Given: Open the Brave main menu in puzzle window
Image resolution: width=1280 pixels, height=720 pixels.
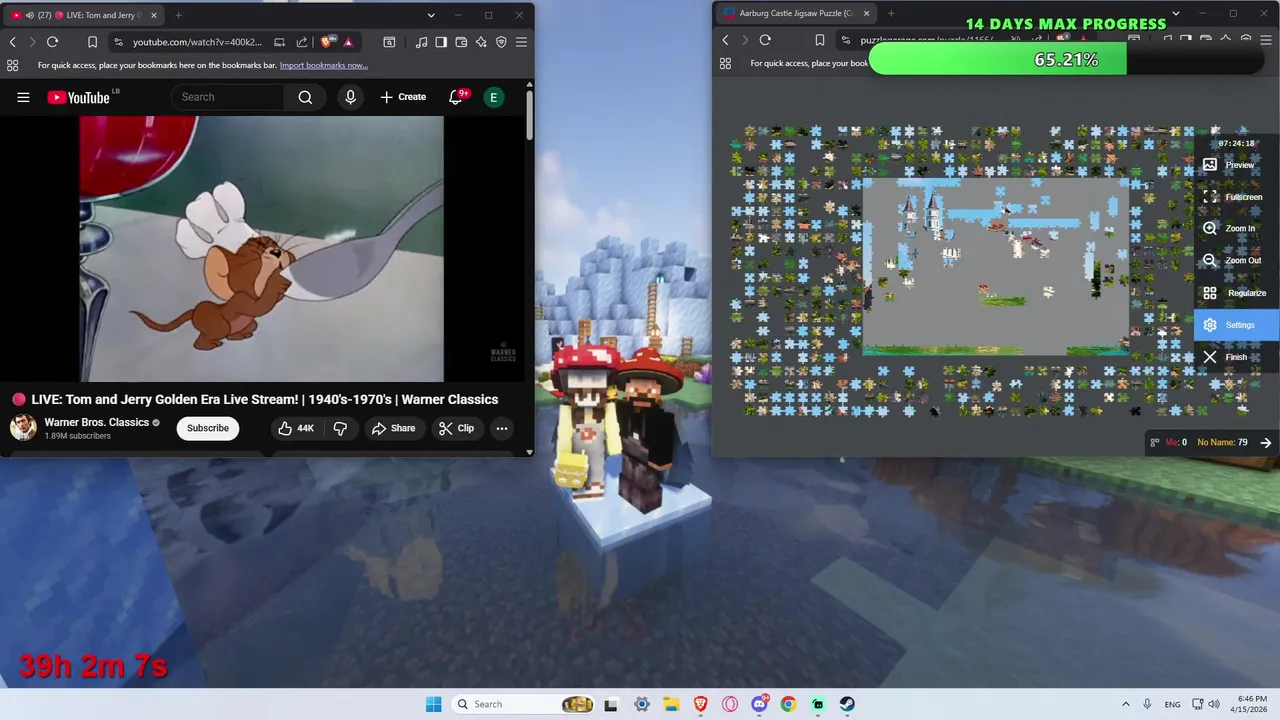Looking at the screenshot, I should point(1265,40).
